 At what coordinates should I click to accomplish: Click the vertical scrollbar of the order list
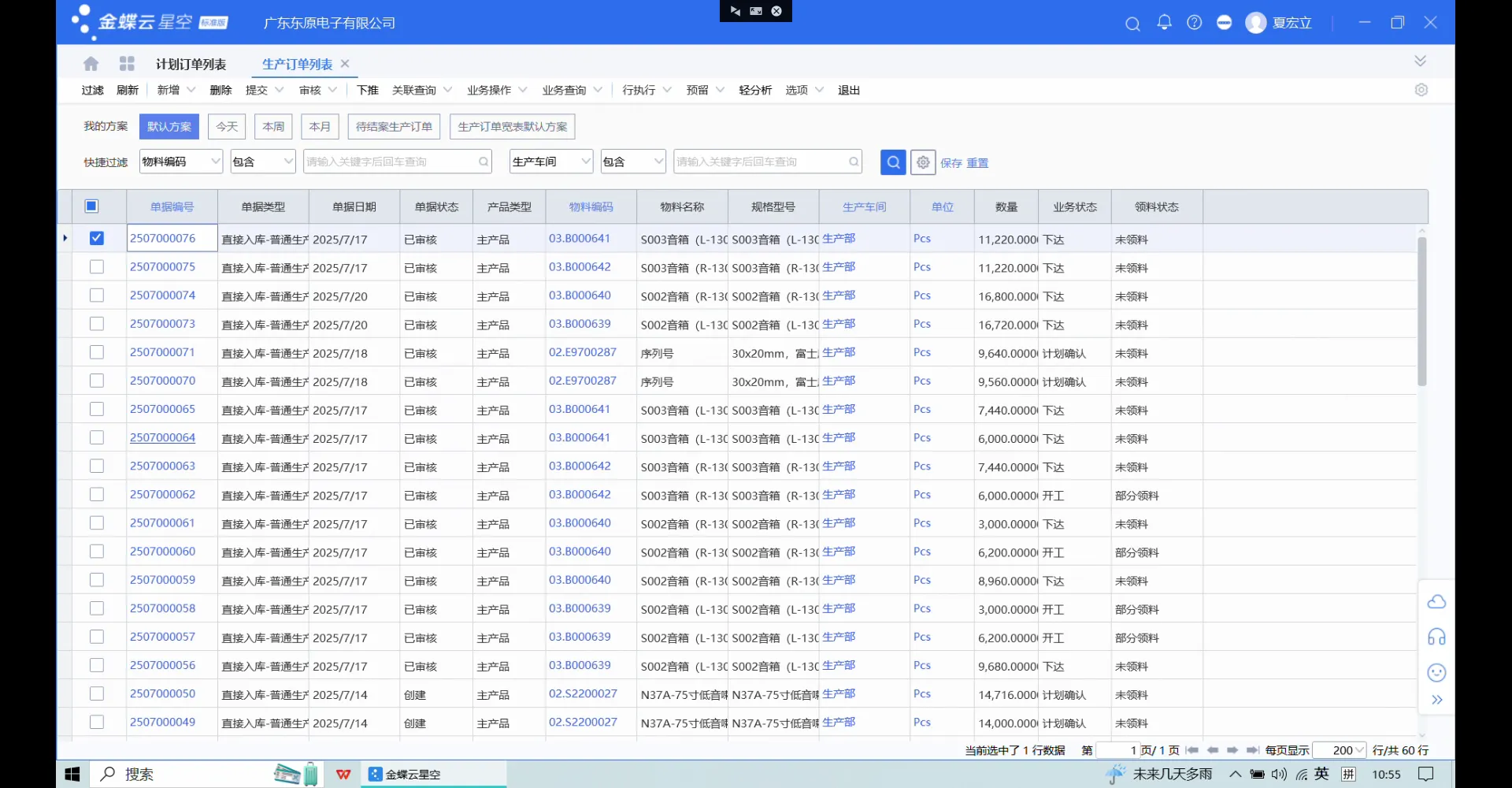[1421, 311]
